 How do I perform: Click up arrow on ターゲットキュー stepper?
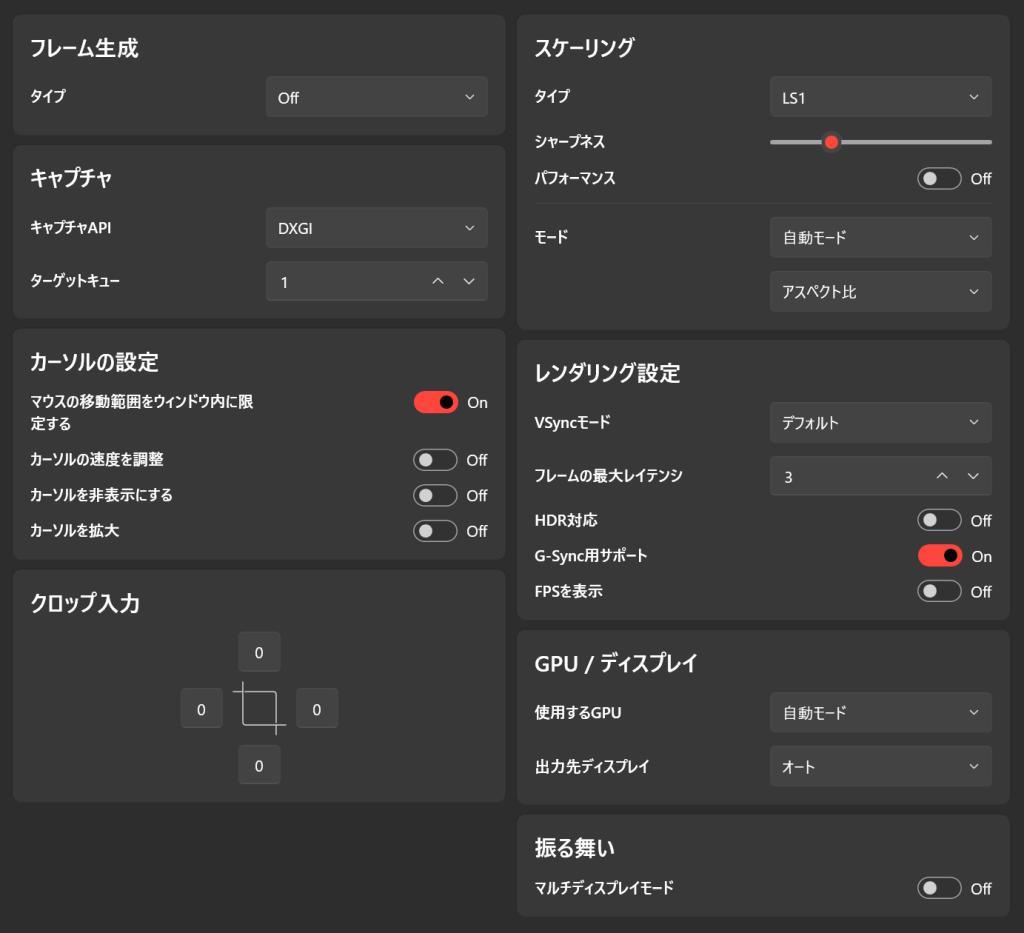(437, 282)
